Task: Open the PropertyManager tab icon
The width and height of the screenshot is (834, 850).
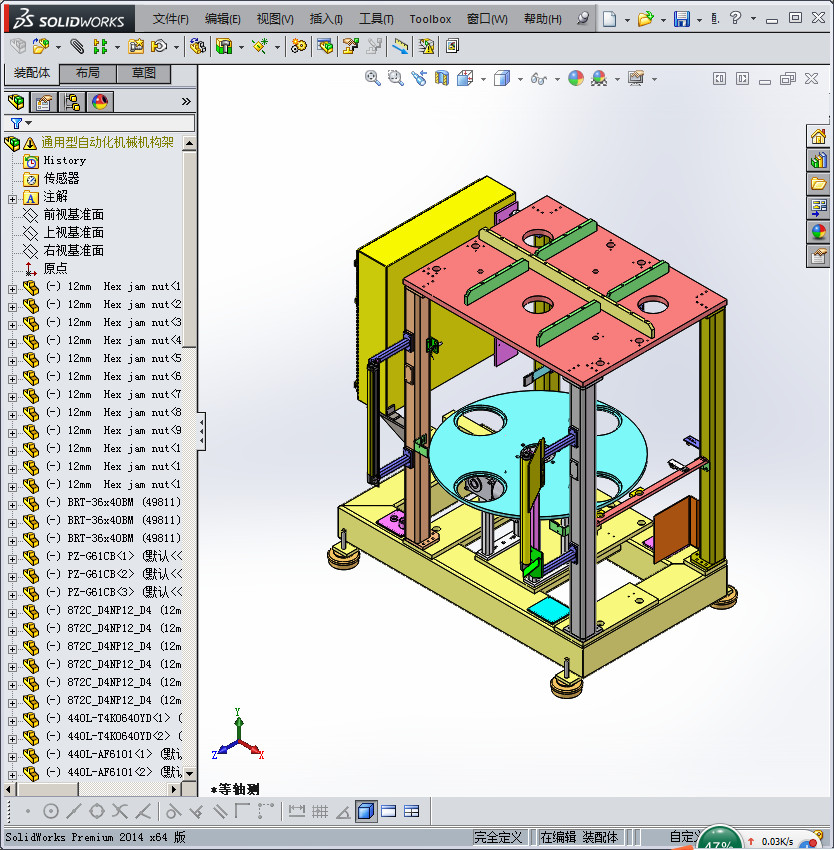Action: tap(44, 101)
